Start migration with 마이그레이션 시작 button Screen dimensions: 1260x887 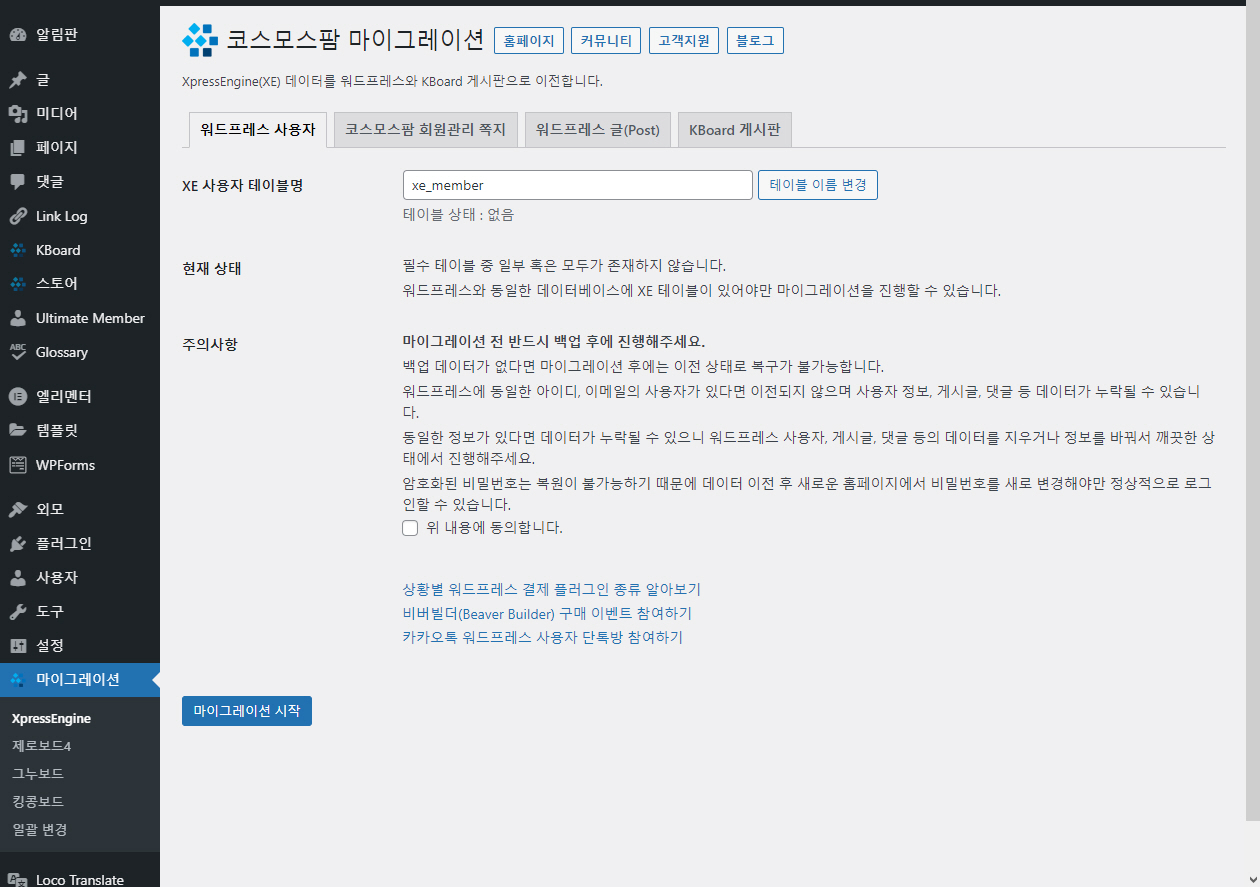coord(247,711)
